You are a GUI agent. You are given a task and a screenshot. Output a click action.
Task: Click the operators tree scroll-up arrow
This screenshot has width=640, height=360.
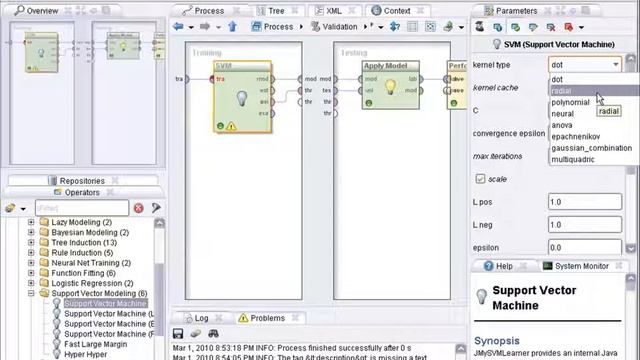point(159,223)
